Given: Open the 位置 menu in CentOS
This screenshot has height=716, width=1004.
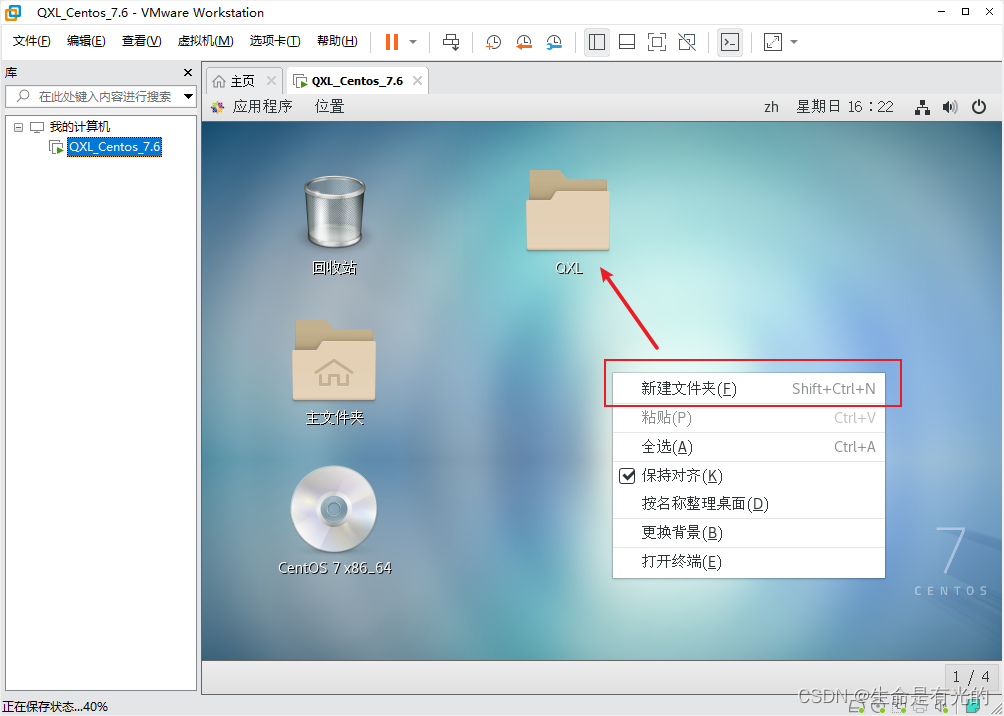Looking at the screenshot, I should [x=330, y=107].
